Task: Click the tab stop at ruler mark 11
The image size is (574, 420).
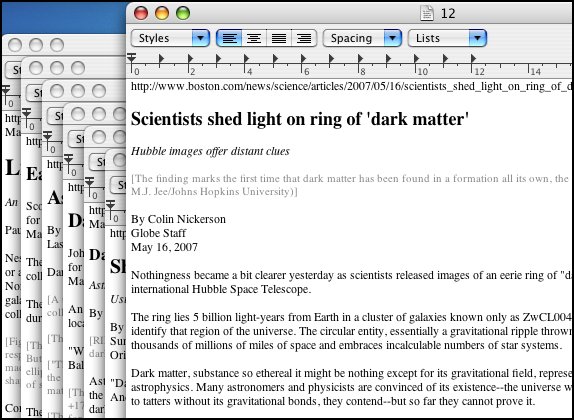Action: 445,58
